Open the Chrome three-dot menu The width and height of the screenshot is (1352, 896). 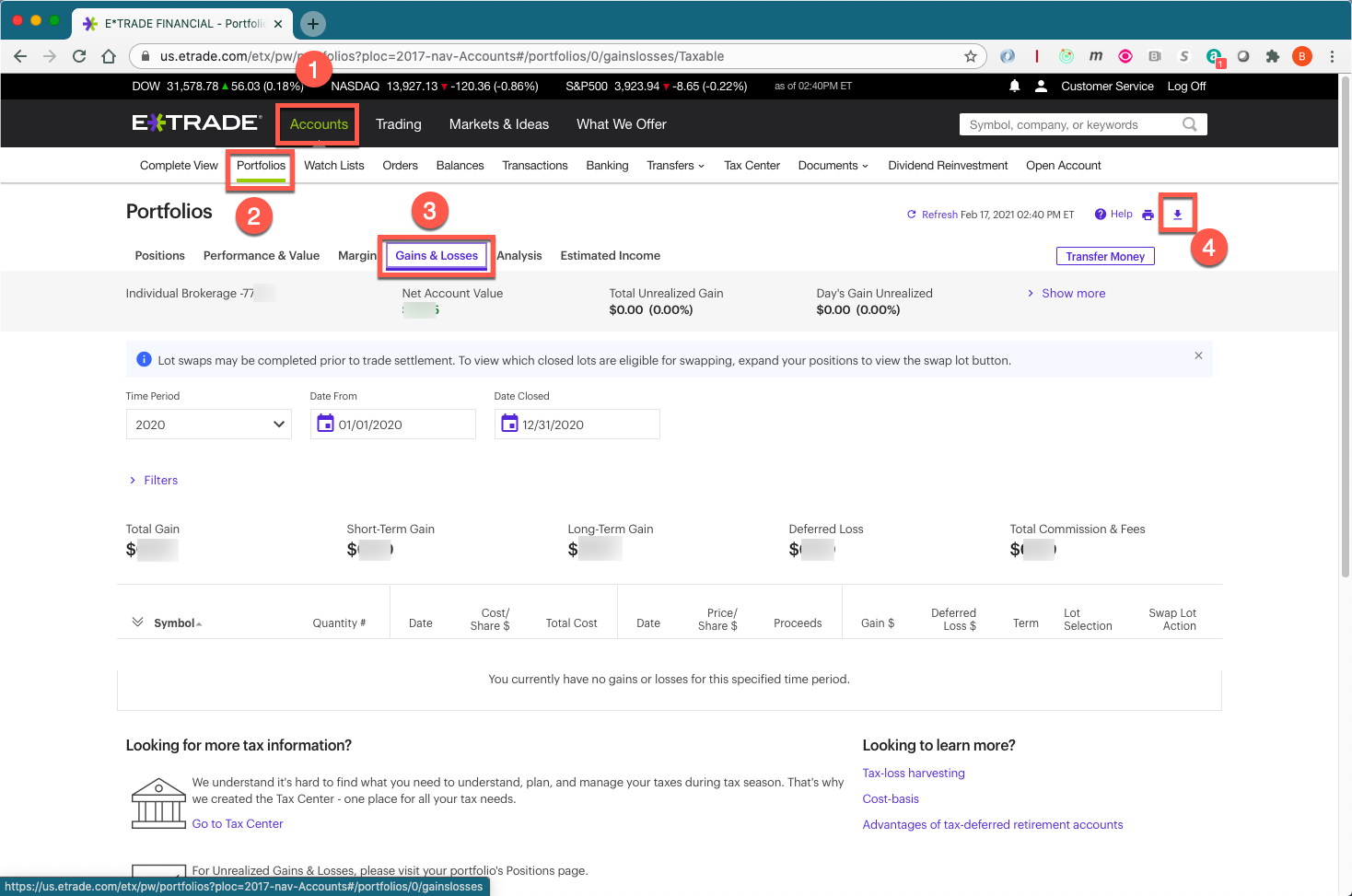1332,56
